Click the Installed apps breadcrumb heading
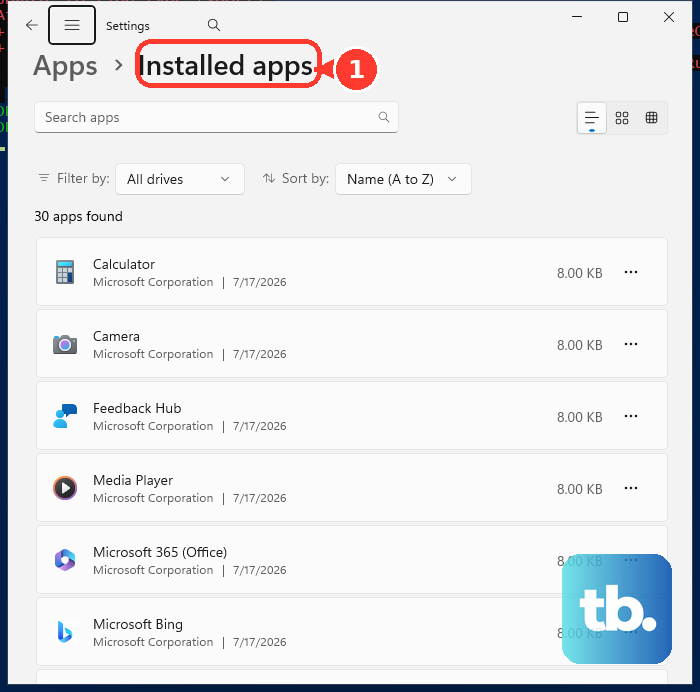The image size is (700, 692). point(225,66)
